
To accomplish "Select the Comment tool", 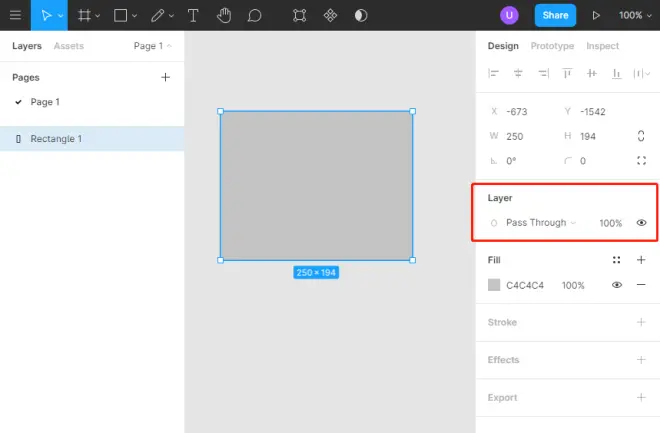I will (x=254, y=16).
